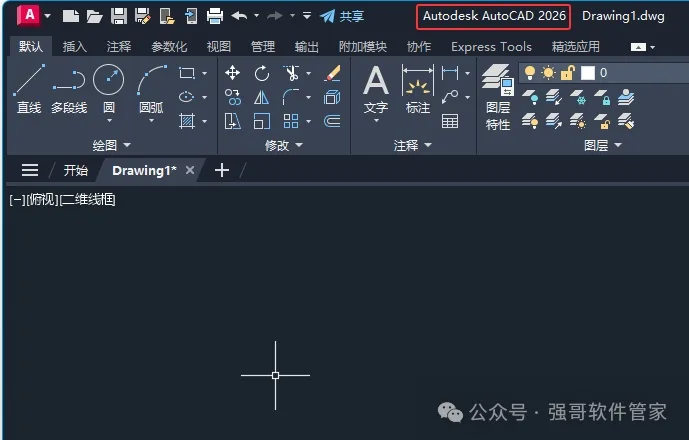Click the white layer color swatch
689x440 pixels.
click(x=587, y=73)
